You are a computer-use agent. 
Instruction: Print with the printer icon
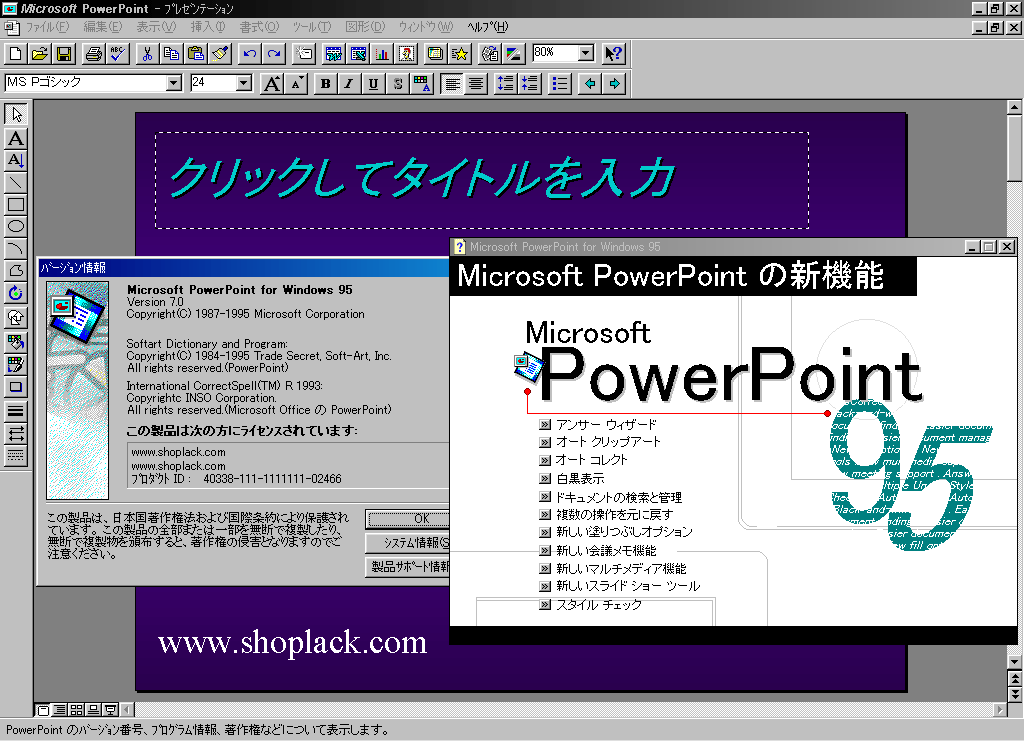tap(93, 54)
